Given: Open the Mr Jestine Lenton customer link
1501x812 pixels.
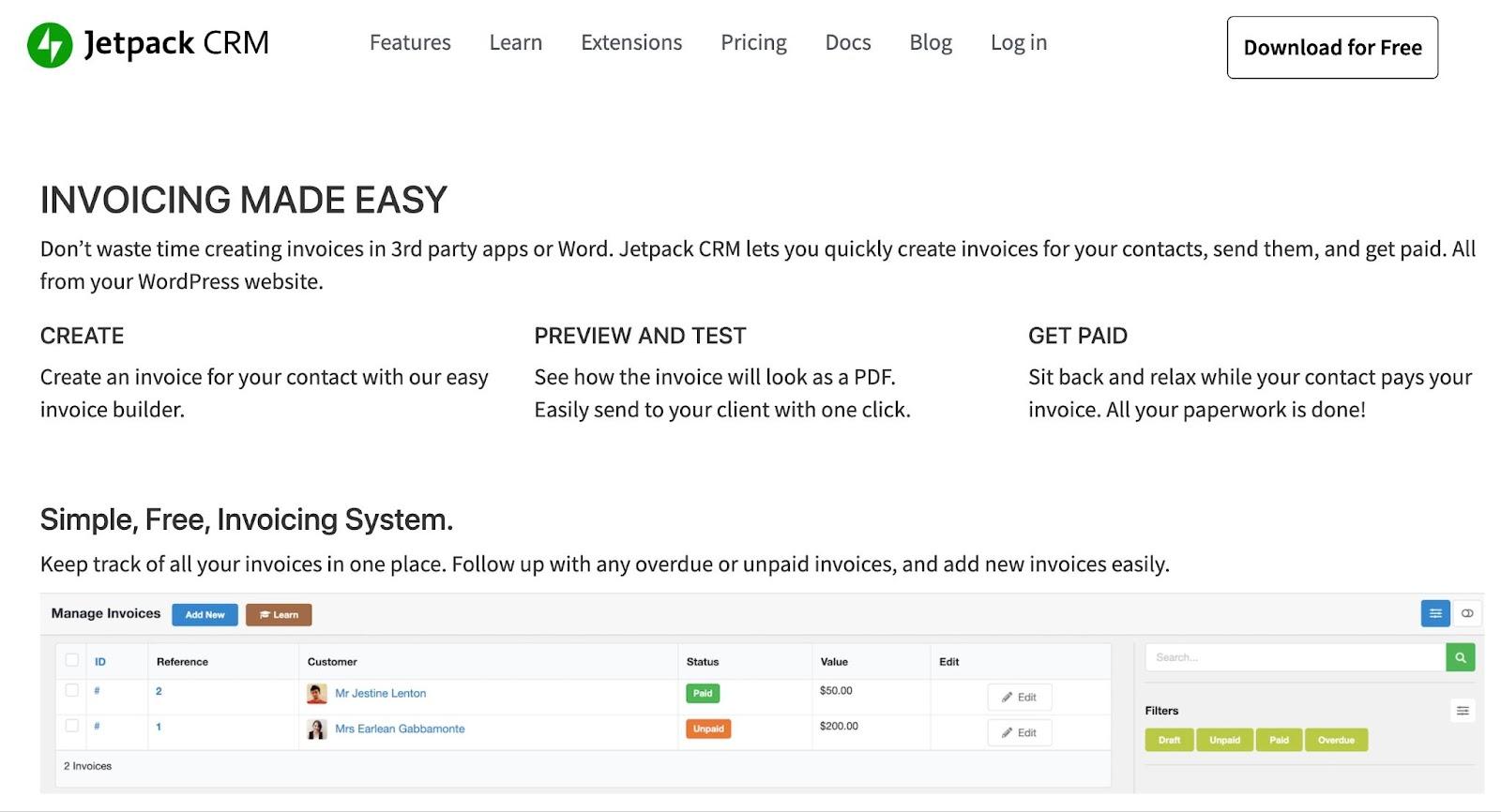Looking at the screenshot, I should 380,694.
